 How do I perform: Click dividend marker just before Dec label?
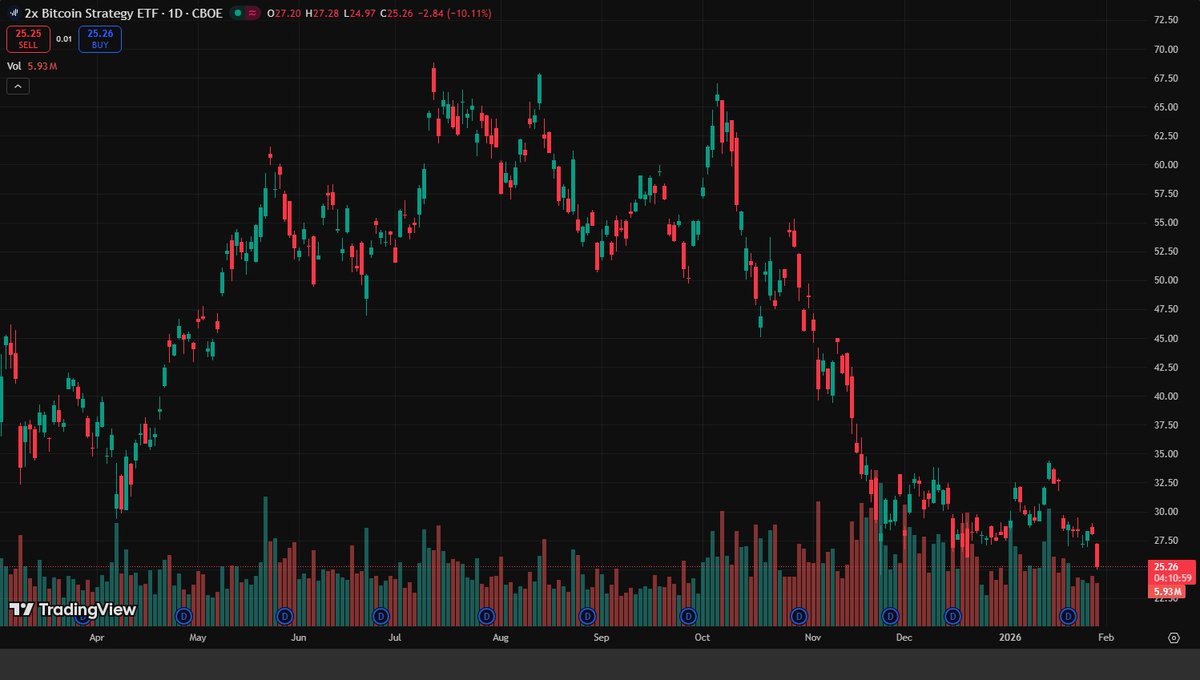(x=889, y=614)
